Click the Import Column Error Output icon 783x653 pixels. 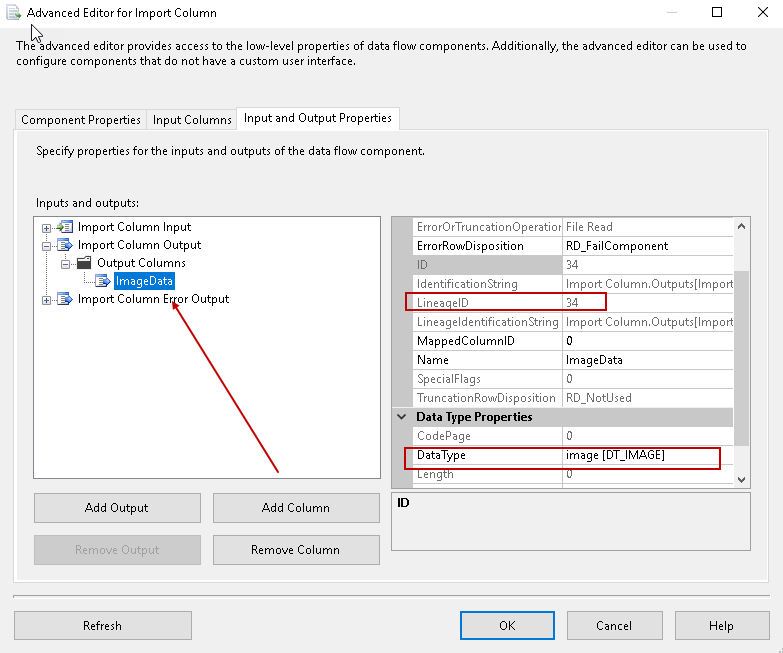[65, 299]
